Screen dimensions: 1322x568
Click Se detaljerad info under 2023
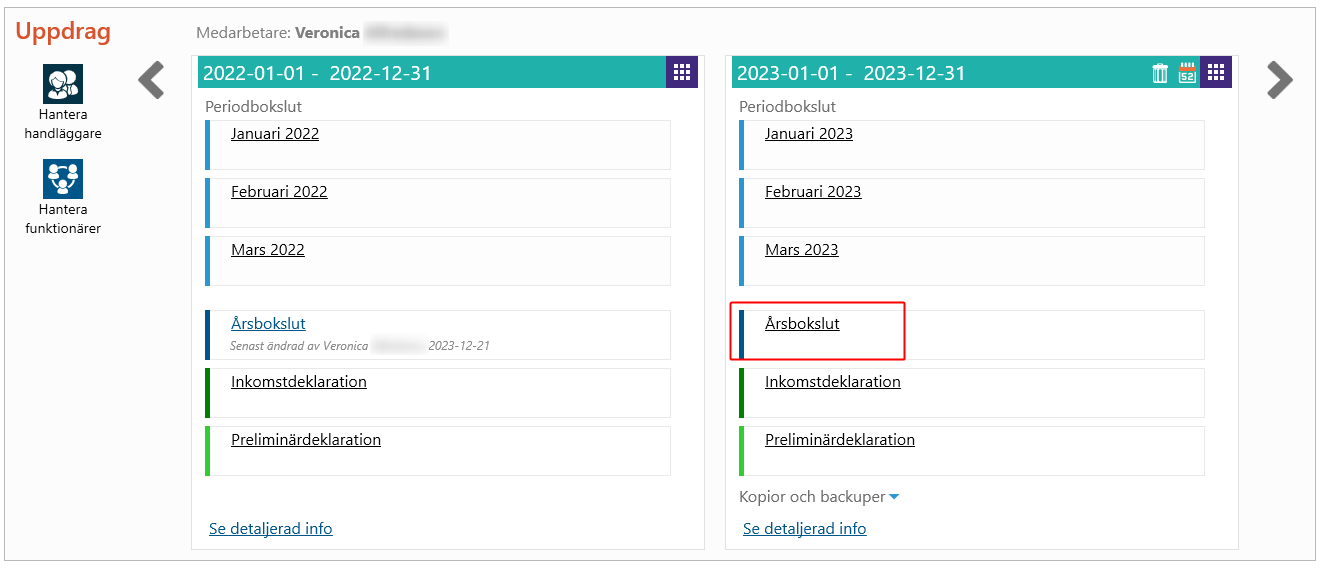pyautogui.click(x=805, y=529)
